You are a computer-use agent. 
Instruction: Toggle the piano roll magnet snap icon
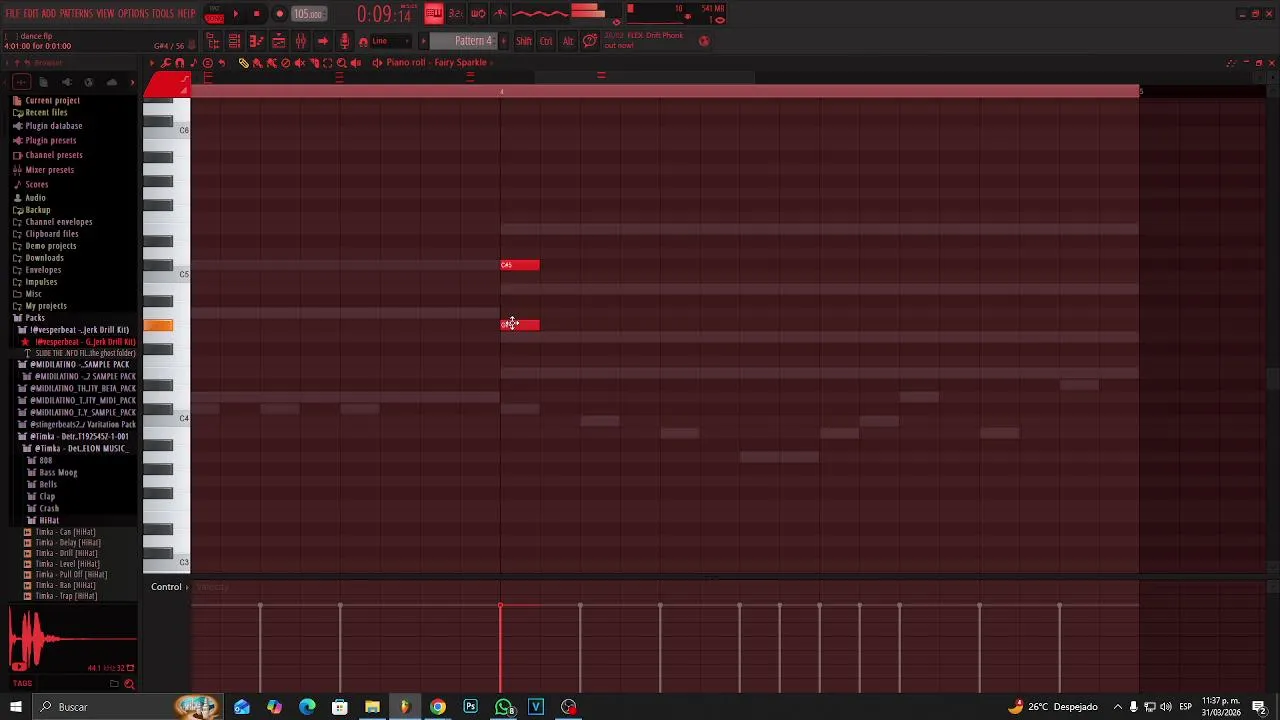click(x=180, y=63)
